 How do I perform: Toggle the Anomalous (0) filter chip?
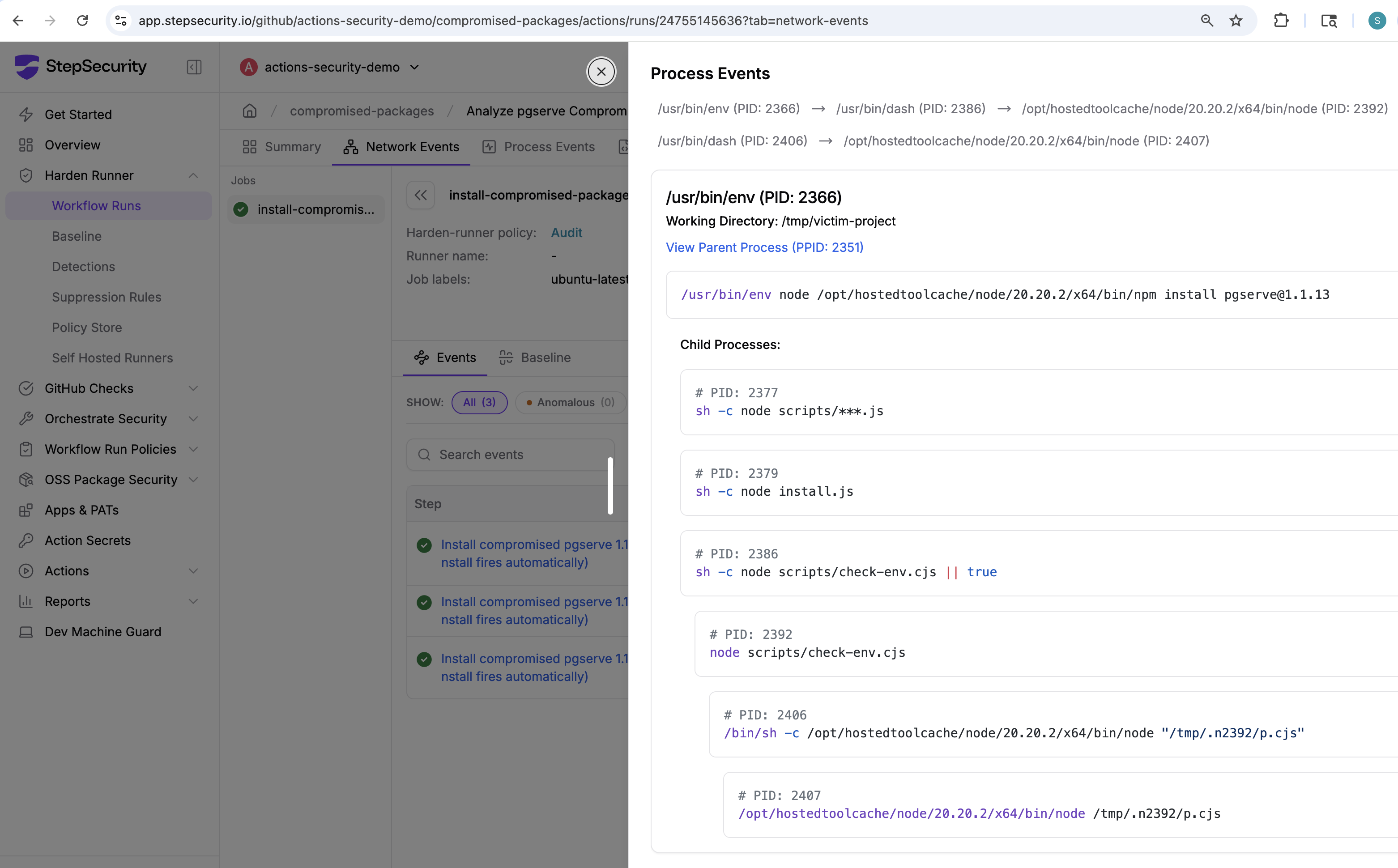570,402
